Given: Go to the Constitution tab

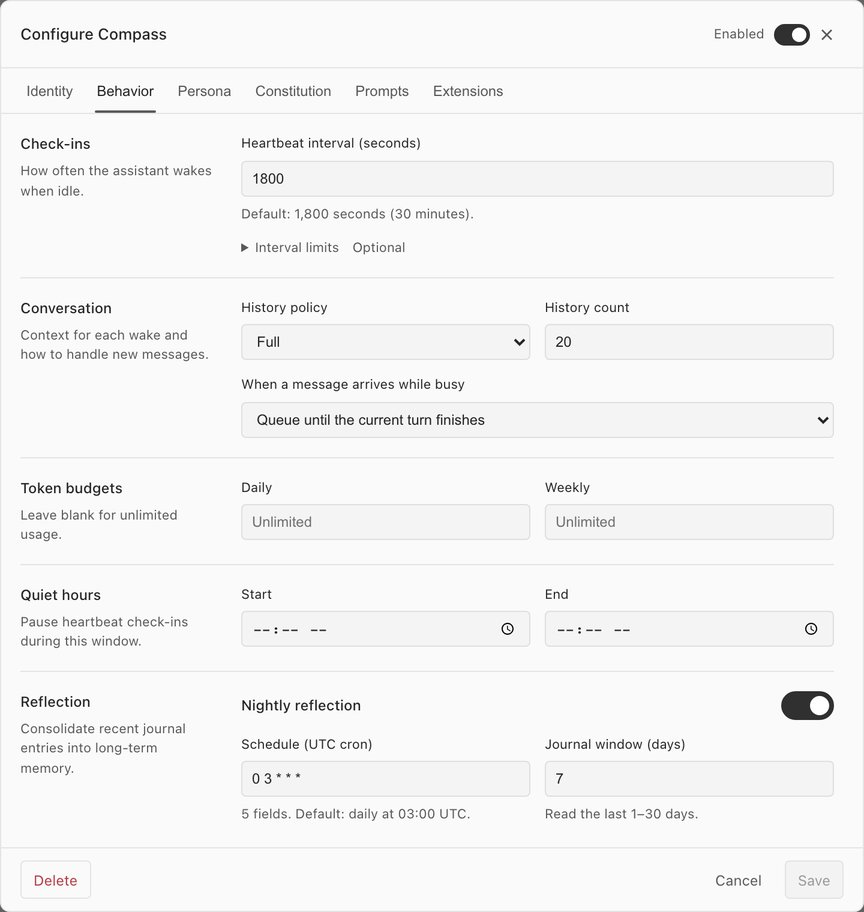Looking at the screenshot, I should (x=293, y=91).
